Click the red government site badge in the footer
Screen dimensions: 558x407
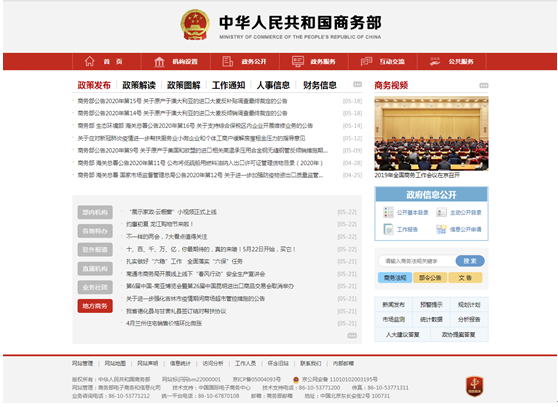coord(474,386)
